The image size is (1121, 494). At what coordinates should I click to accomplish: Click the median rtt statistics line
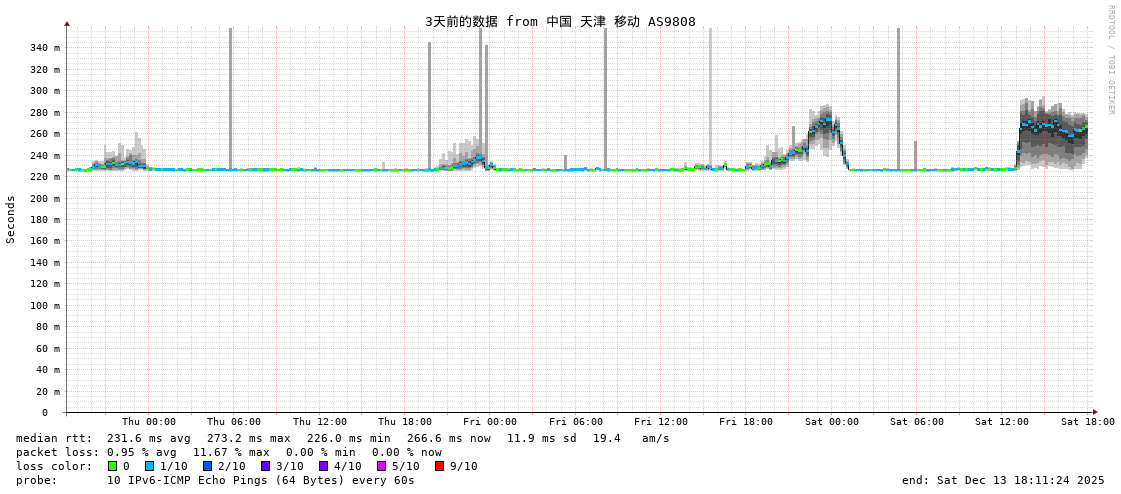tap(343, 438)
